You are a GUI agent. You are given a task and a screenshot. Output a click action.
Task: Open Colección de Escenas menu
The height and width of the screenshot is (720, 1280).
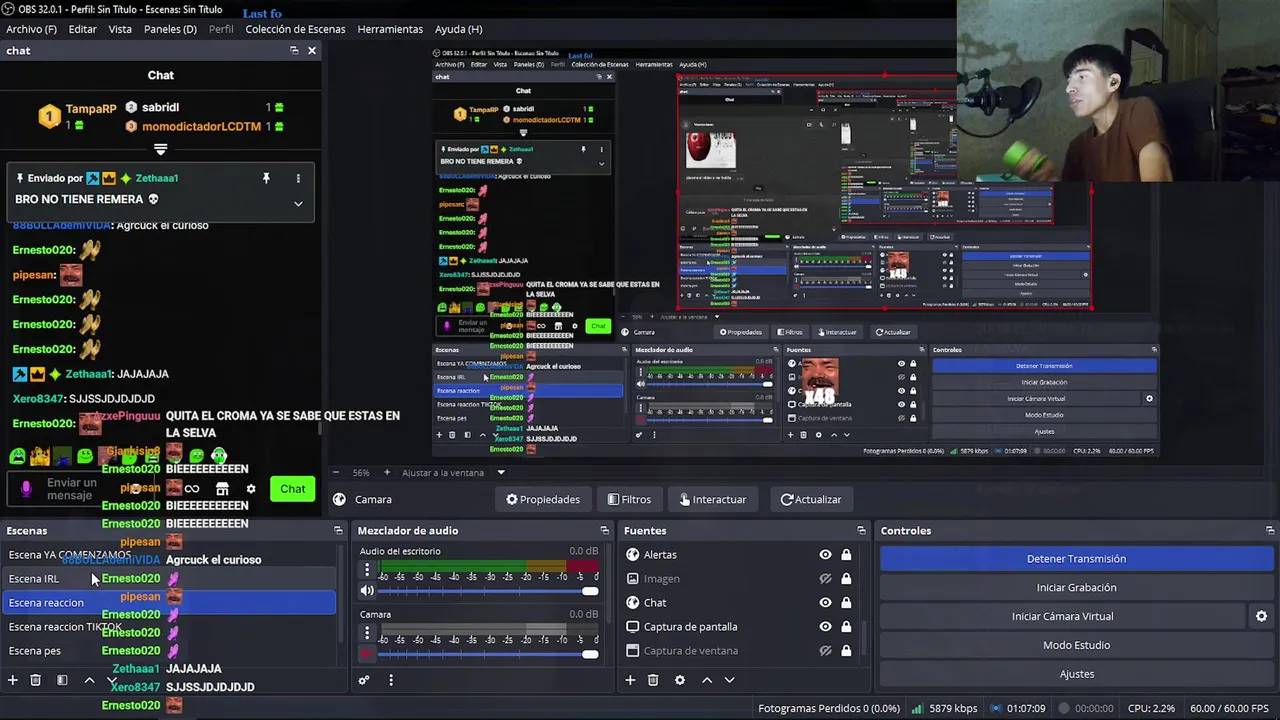click(x=295, y=29)
